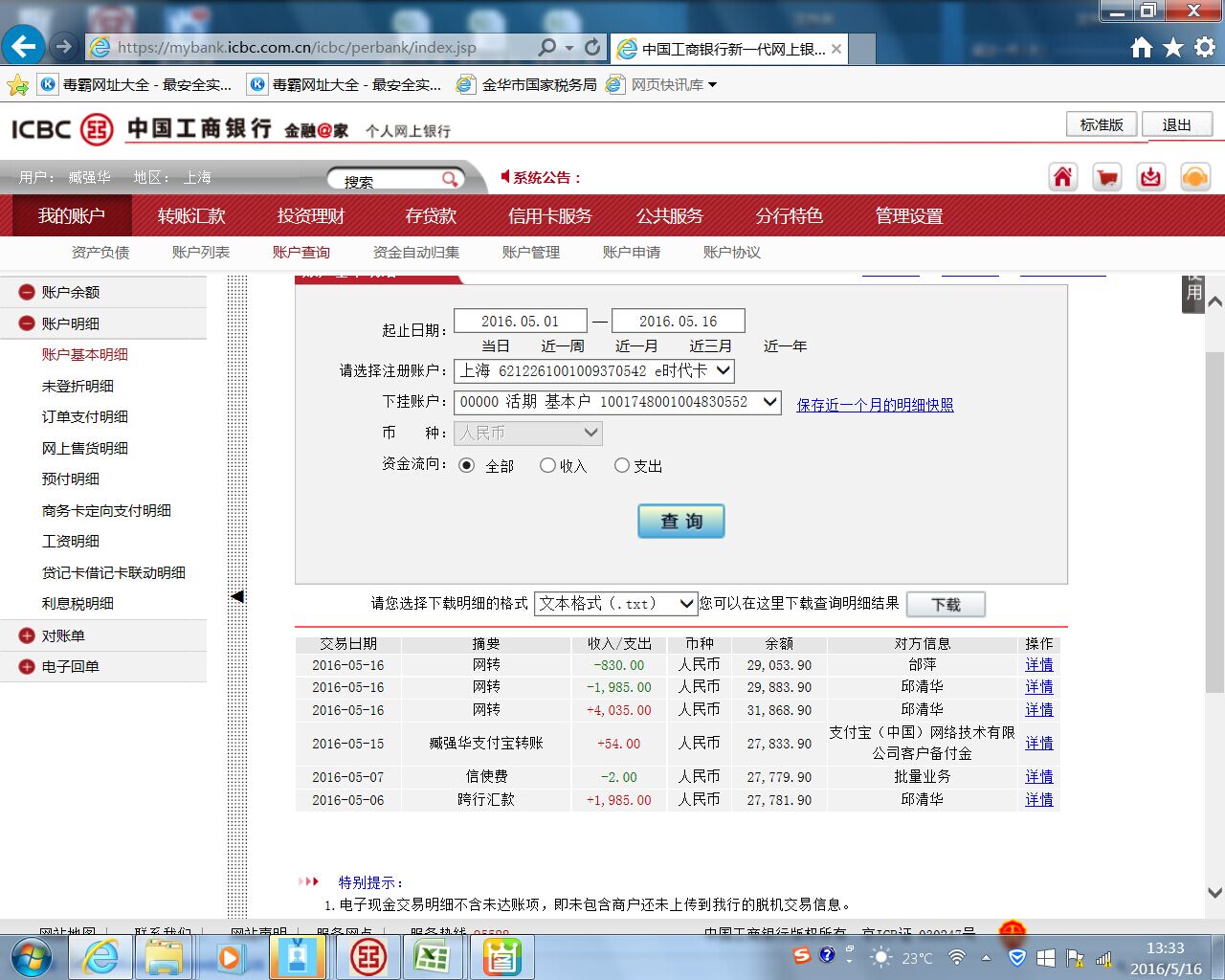Click the 标准版 version button
1225x980 pixels.
1102,125
